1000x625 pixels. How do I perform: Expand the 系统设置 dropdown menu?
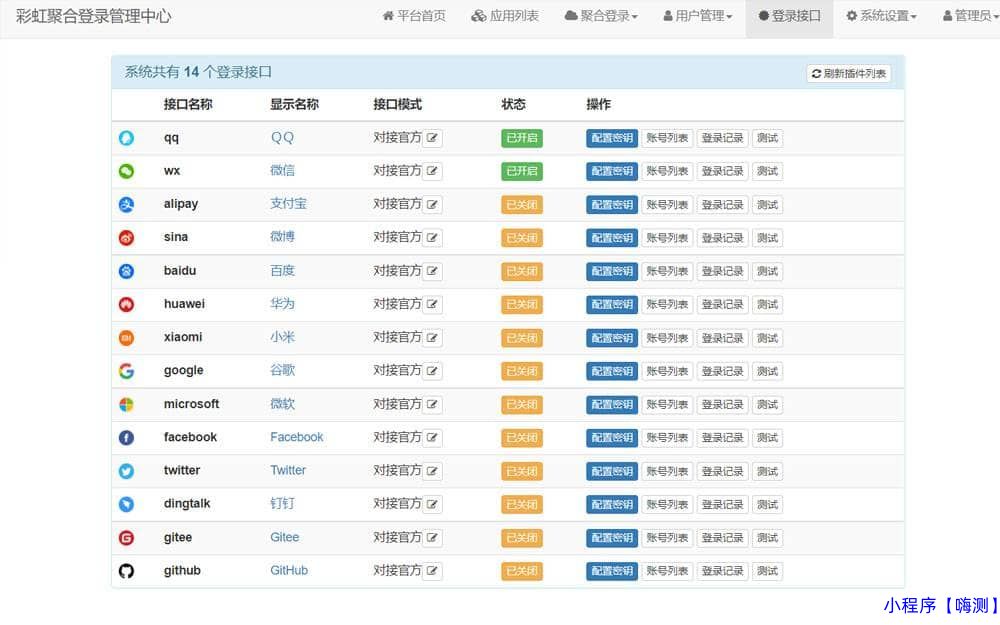881,16
